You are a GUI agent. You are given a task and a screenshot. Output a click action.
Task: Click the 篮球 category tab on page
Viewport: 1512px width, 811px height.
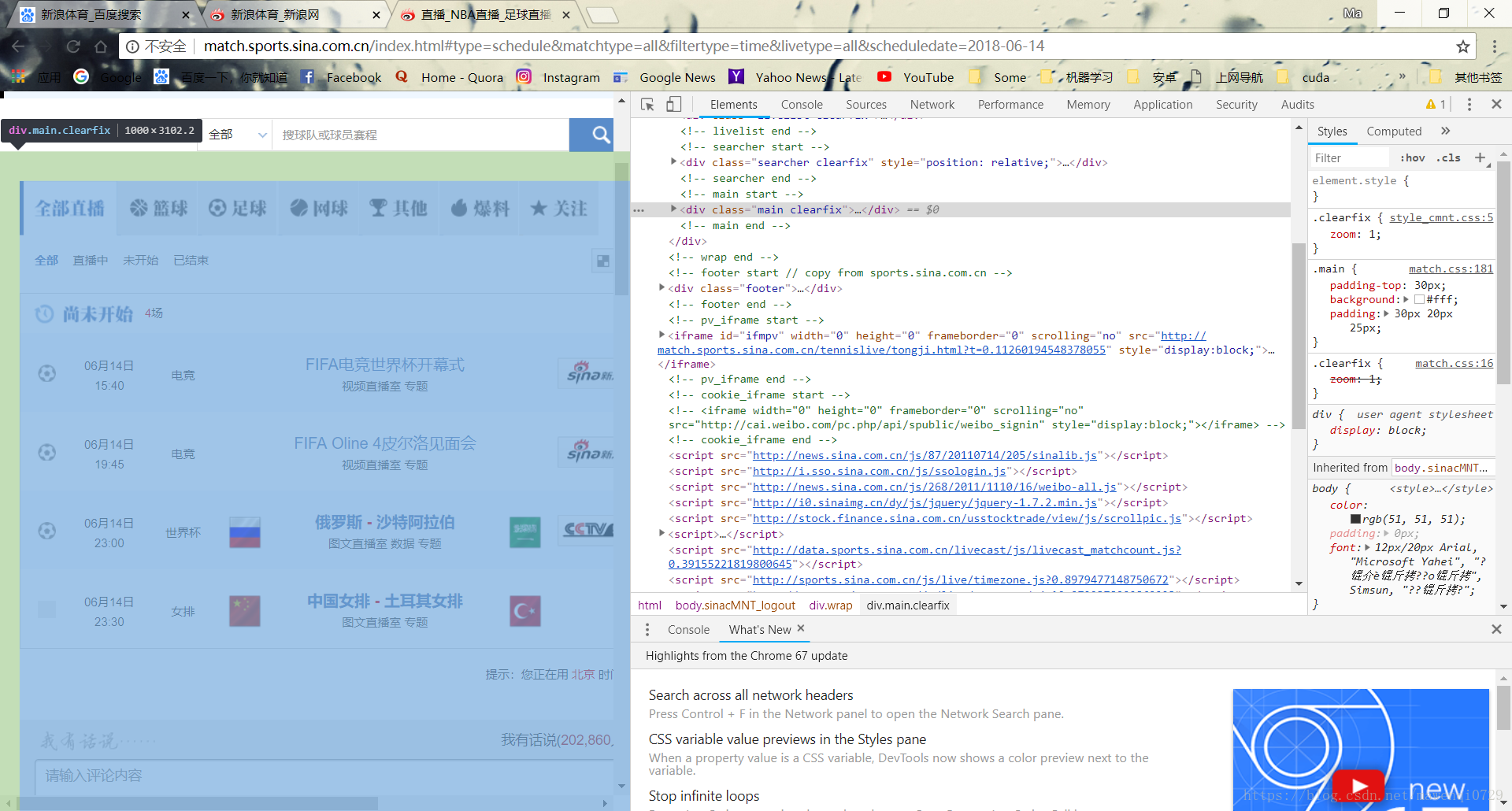coord(158,208)
